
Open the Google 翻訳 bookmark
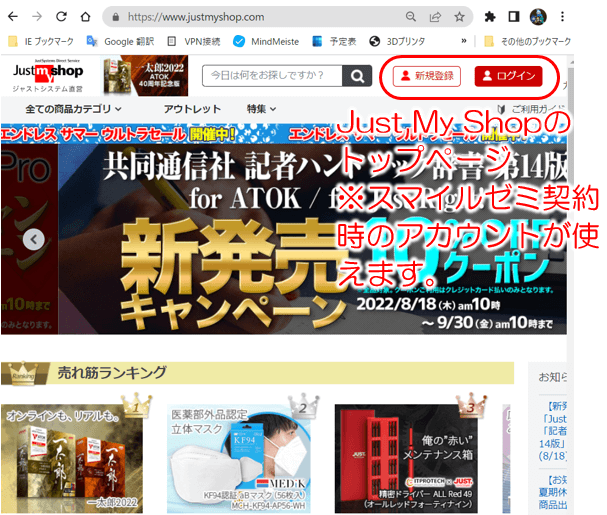(x=120, y=41)
